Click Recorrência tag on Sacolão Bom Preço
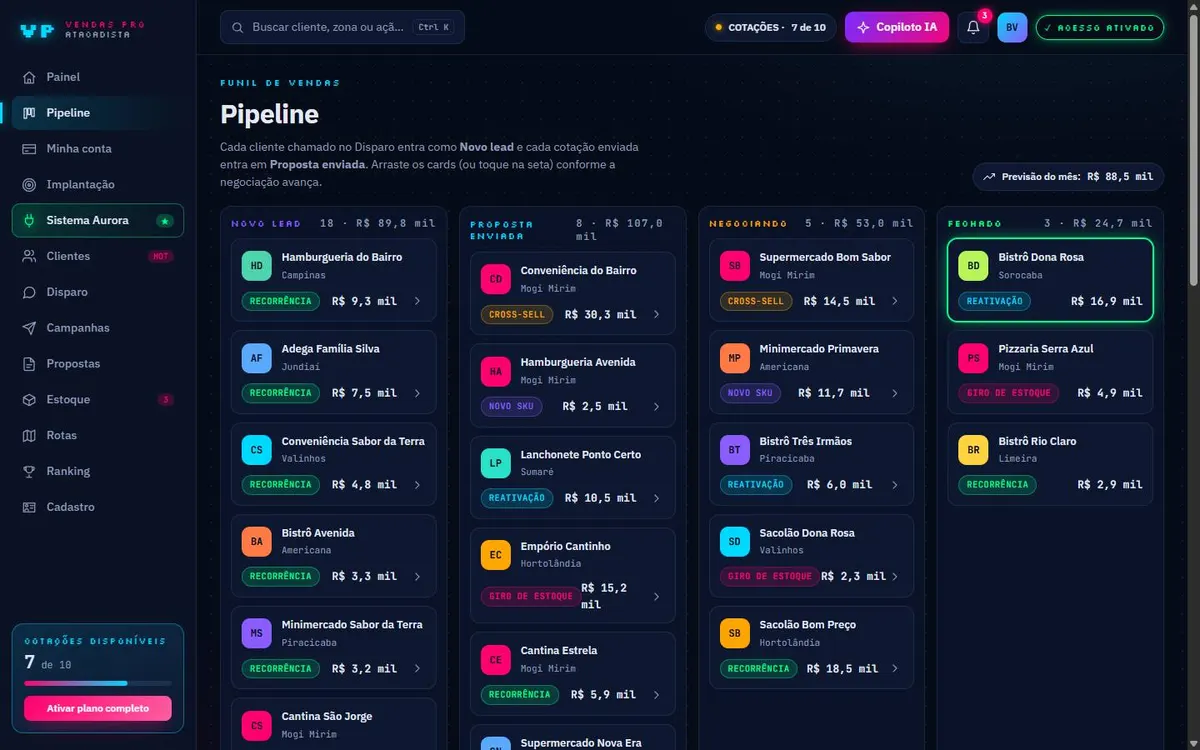1200x750 pixels. [x=759, y=669]
